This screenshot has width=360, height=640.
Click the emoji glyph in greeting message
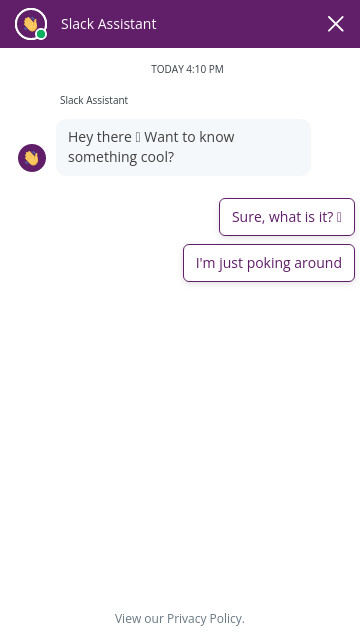(x=138, y=137)
